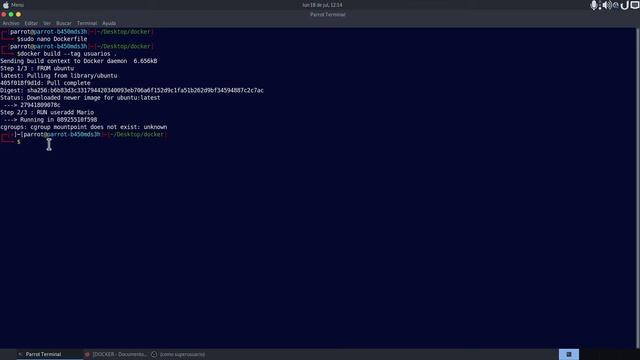Open the top panel Menu label
This screenshot has height=360, width=640.
click(x=18, y=5)
